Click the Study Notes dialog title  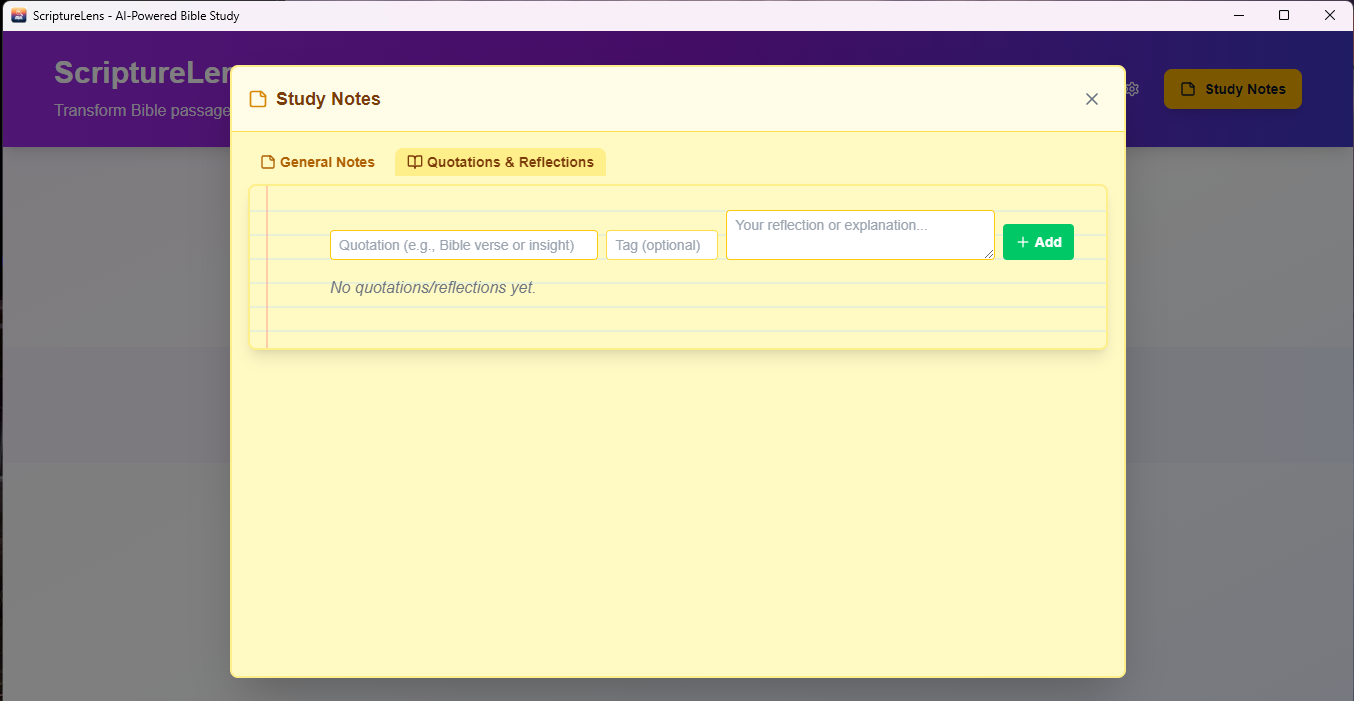point(328,99)
